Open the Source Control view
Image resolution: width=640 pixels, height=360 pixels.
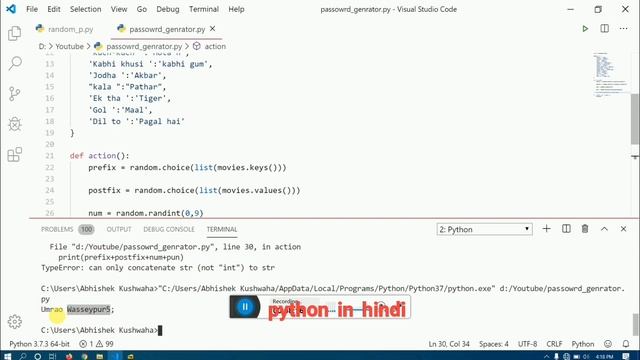point(15,94)
